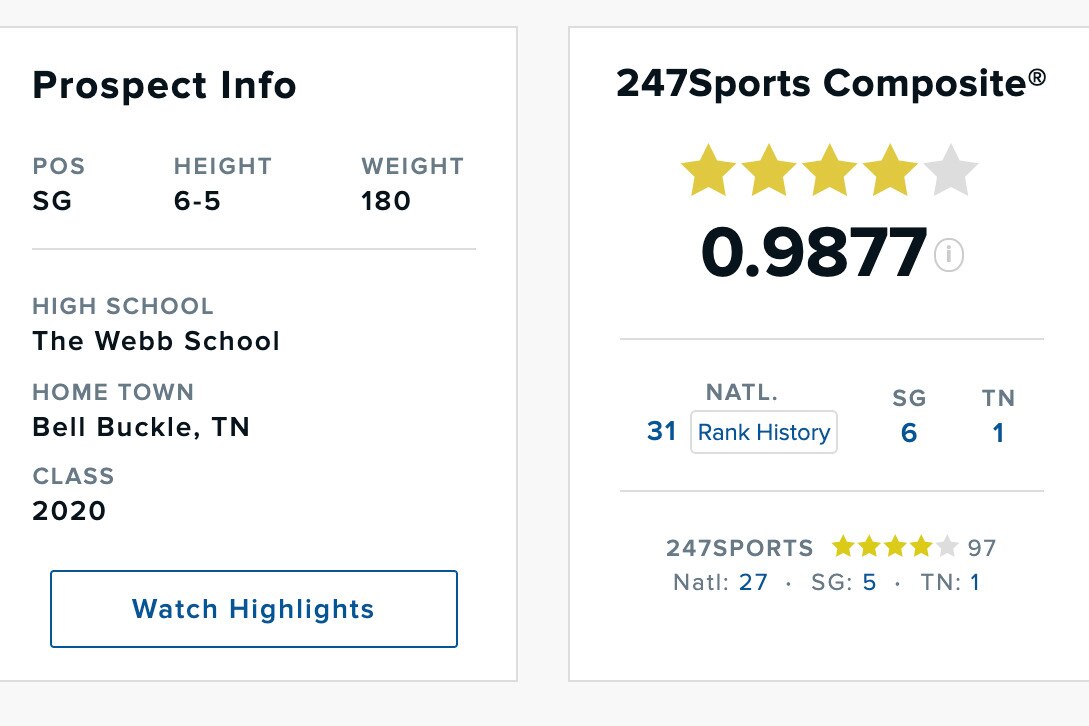Click the fourth gold composite star

(889, 171)
